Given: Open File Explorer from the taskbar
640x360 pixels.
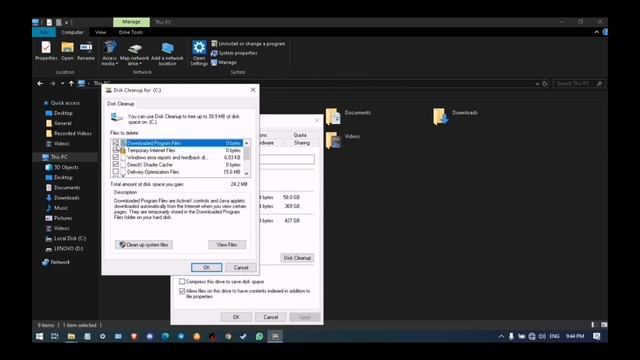Looking at the screenshot, I should tap(71, 336).
